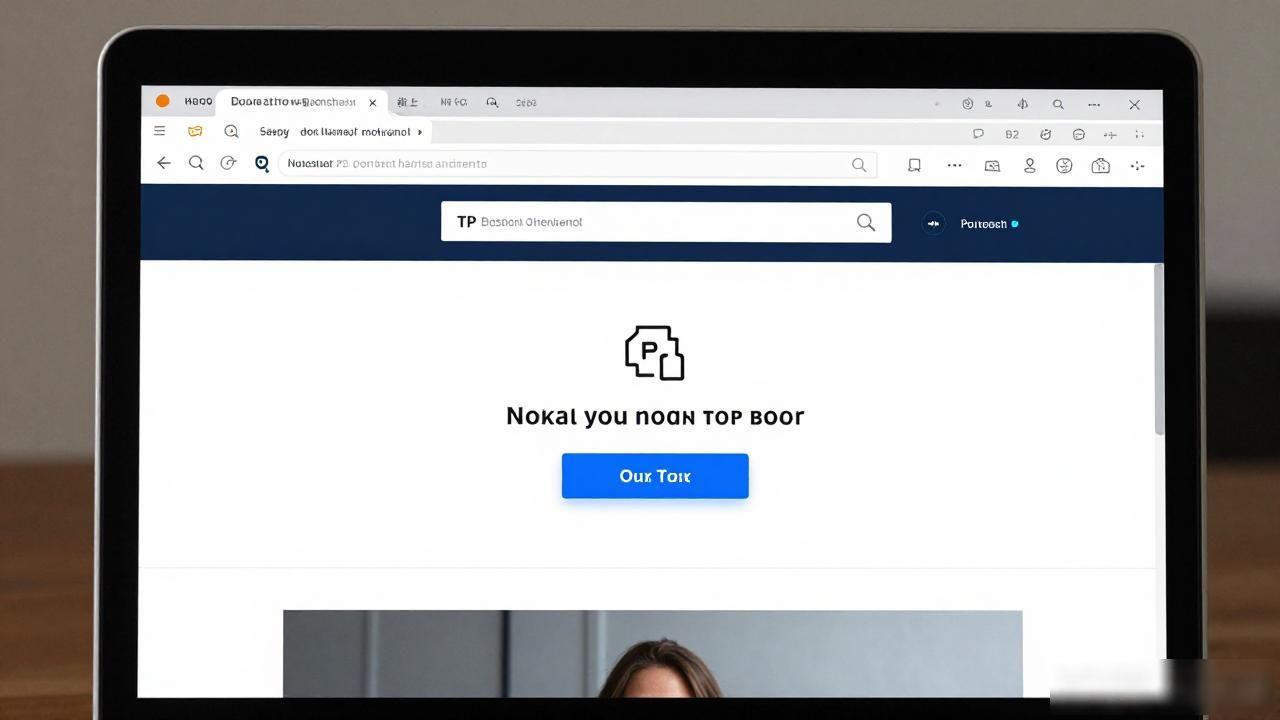This screenshot has height=720, width=1280.
Task: Click the heading "Nokal you noan top boor"
Action: coord(655,416)
